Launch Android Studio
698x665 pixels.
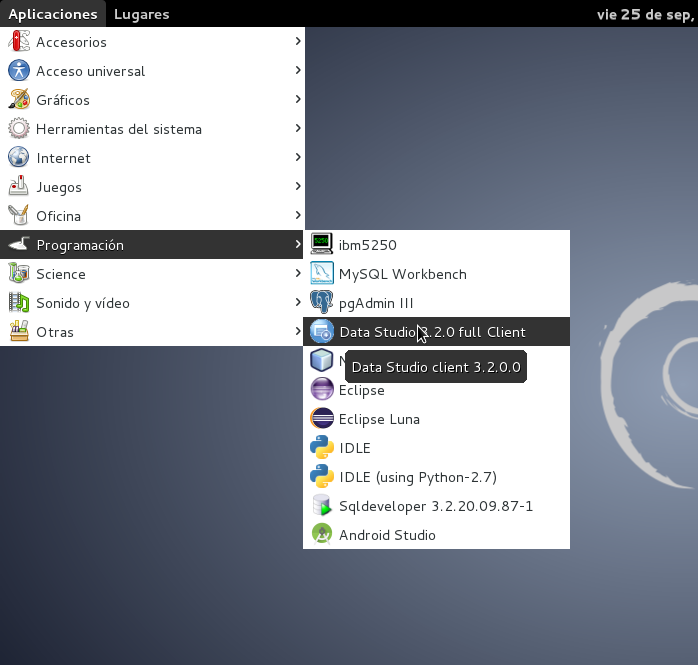436,535
